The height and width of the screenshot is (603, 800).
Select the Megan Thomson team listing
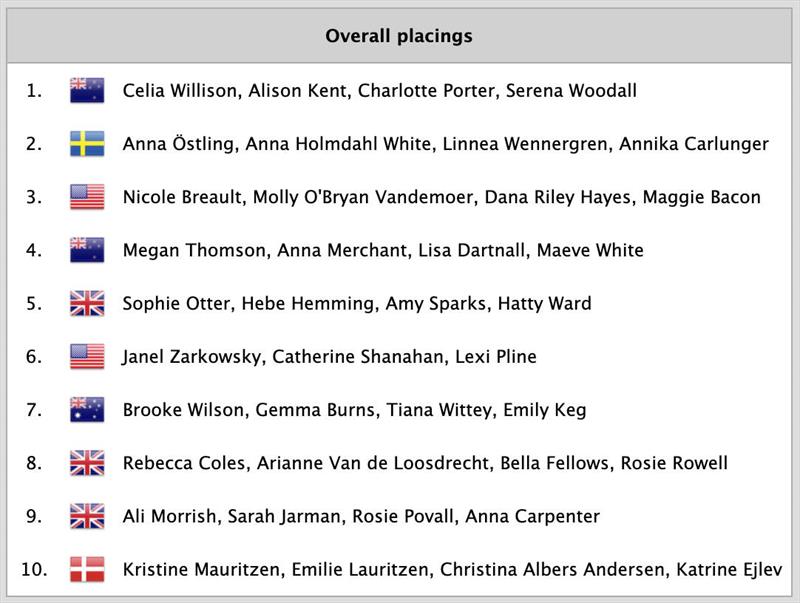[383, 250]
